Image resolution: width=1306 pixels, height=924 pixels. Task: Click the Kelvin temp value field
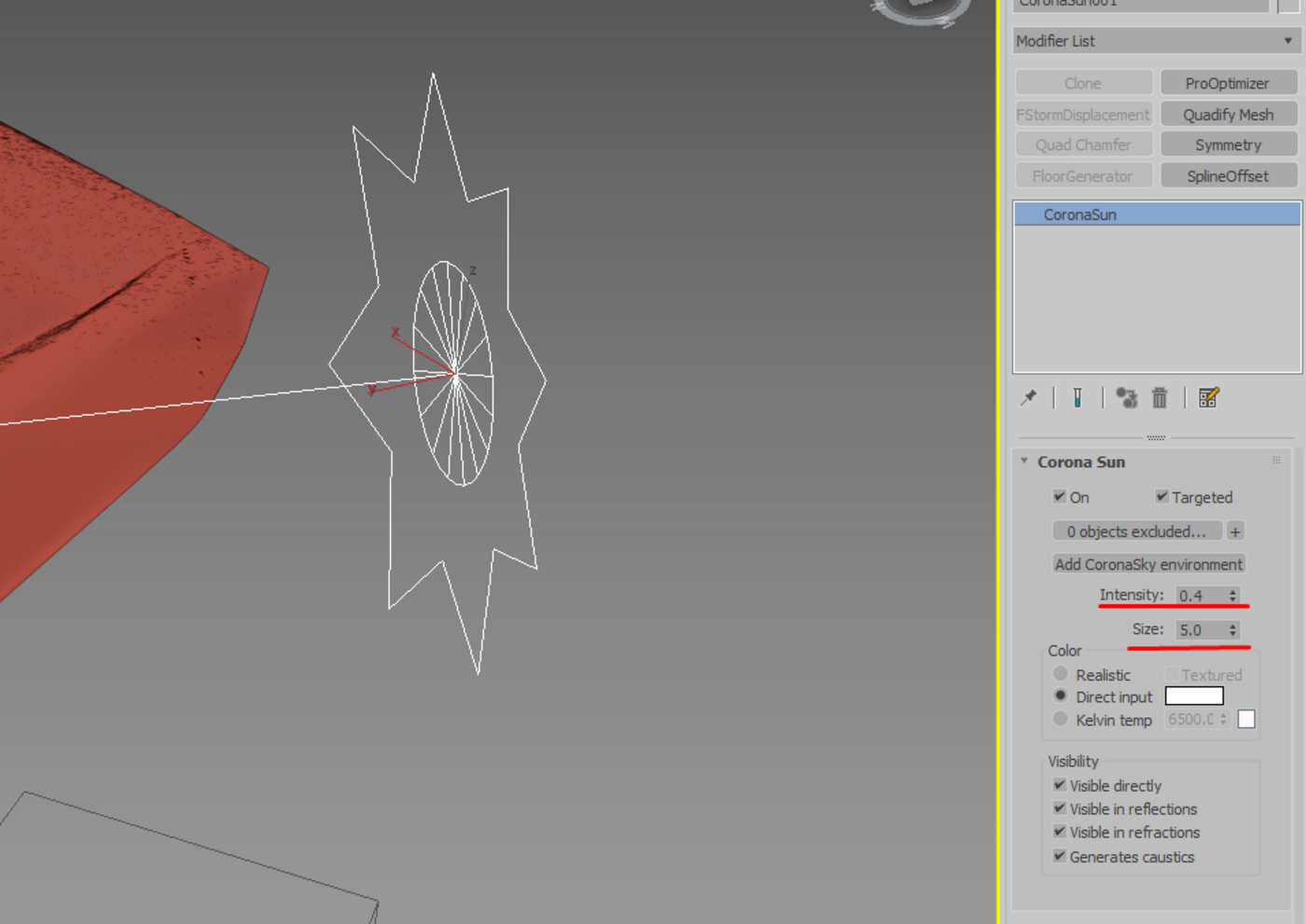[1190, 719]
